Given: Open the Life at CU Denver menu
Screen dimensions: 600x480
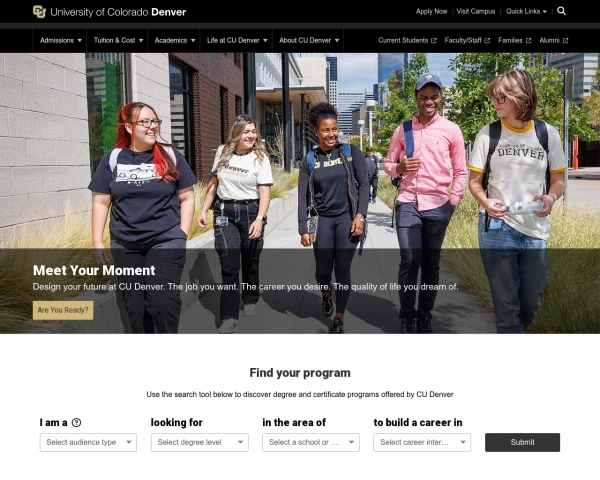Looking at the screenshot, I should click(236, 41).
